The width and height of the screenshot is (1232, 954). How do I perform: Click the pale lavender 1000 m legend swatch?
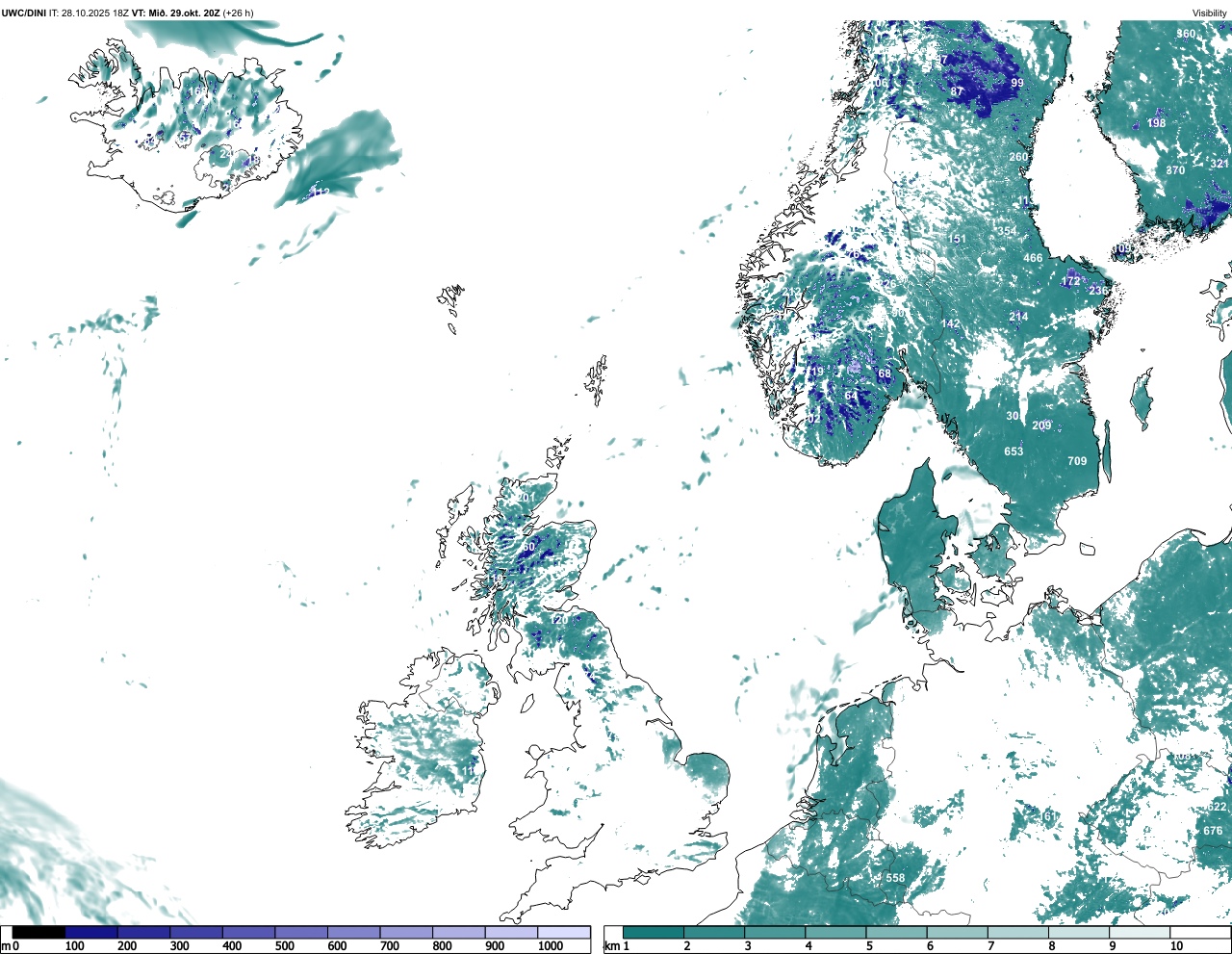click(x=564, y=932)
